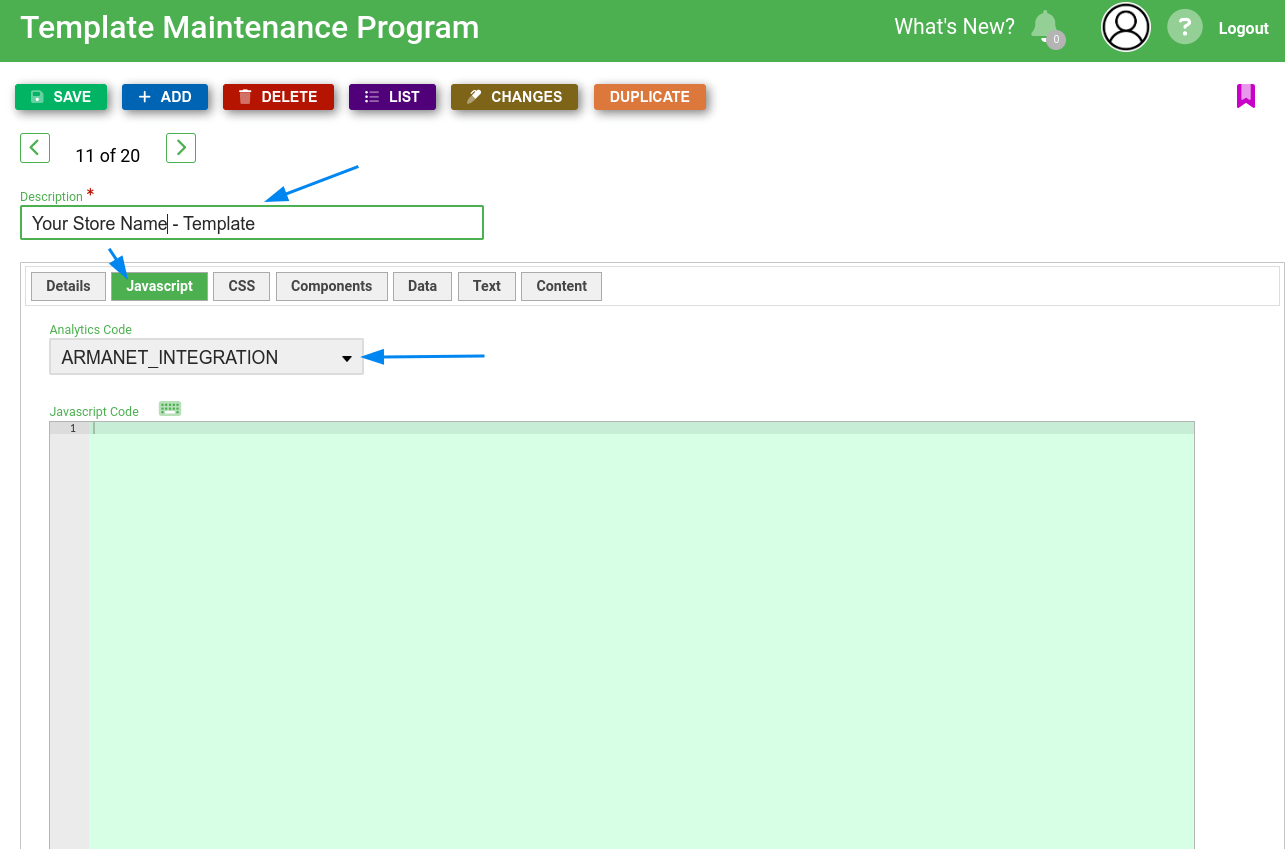Open the What's New link
The width and height of the screenshot is (1285, 849).
(x=953, y=27)
